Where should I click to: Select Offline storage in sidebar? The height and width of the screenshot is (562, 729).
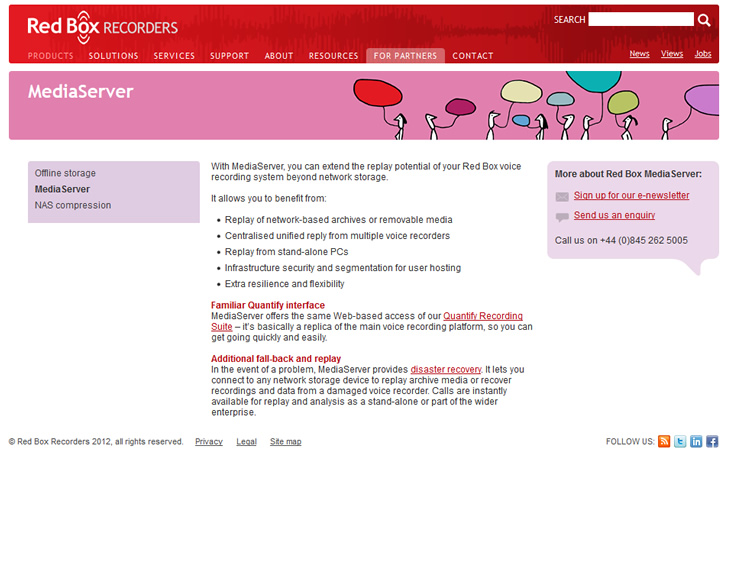(x=65, y=173)
